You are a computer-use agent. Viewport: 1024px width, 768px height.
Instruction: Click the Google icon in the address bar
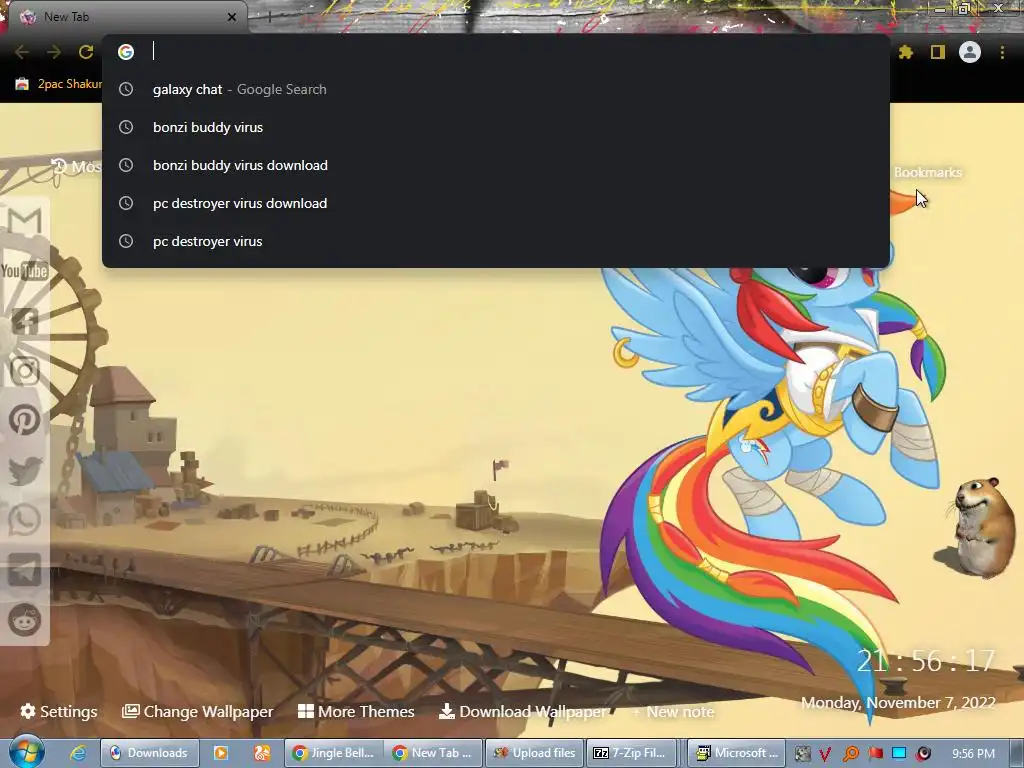coord(126,52)
